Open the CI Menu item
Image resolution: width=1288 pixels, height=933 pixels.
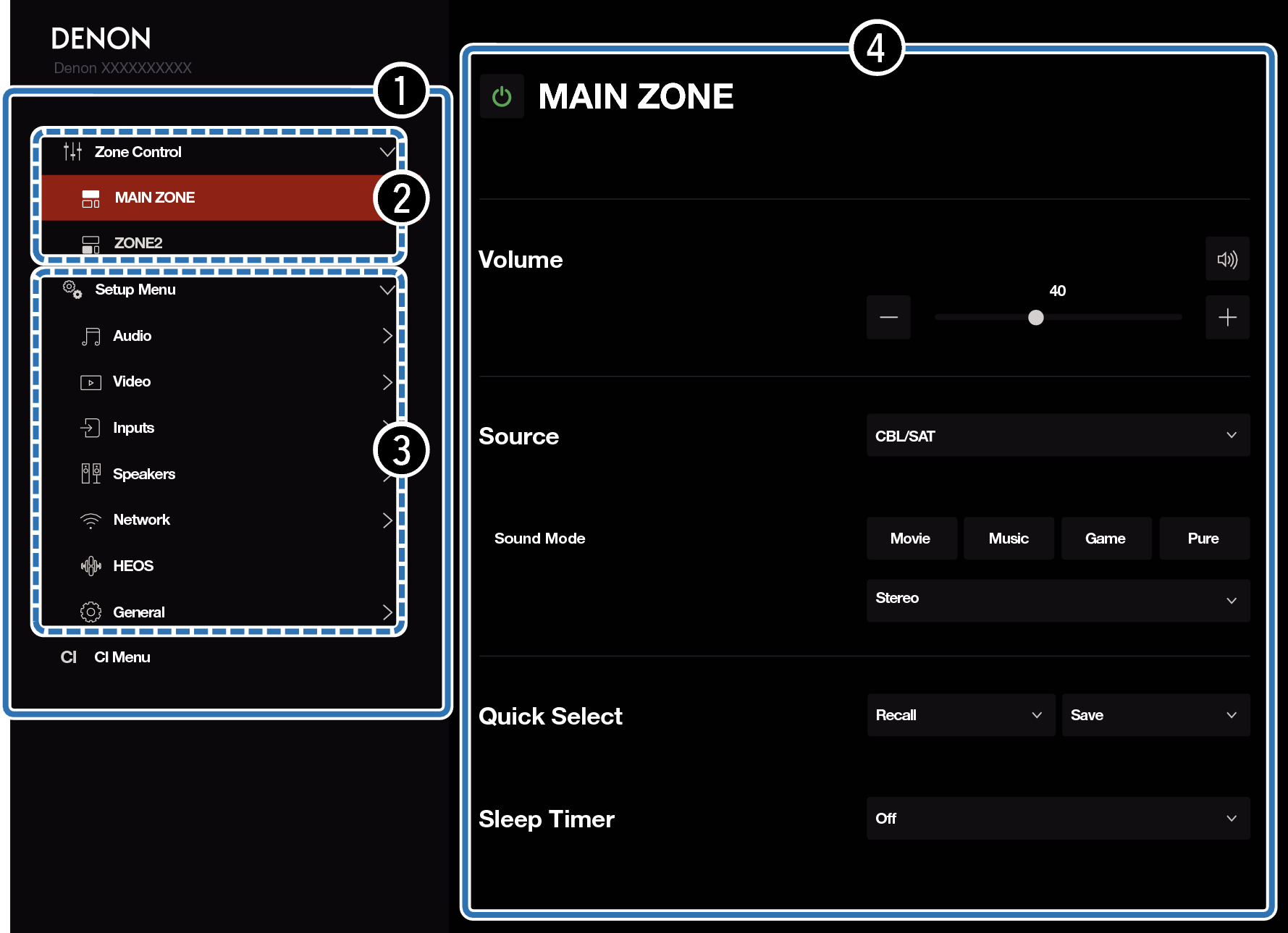(x=122, y=657)
